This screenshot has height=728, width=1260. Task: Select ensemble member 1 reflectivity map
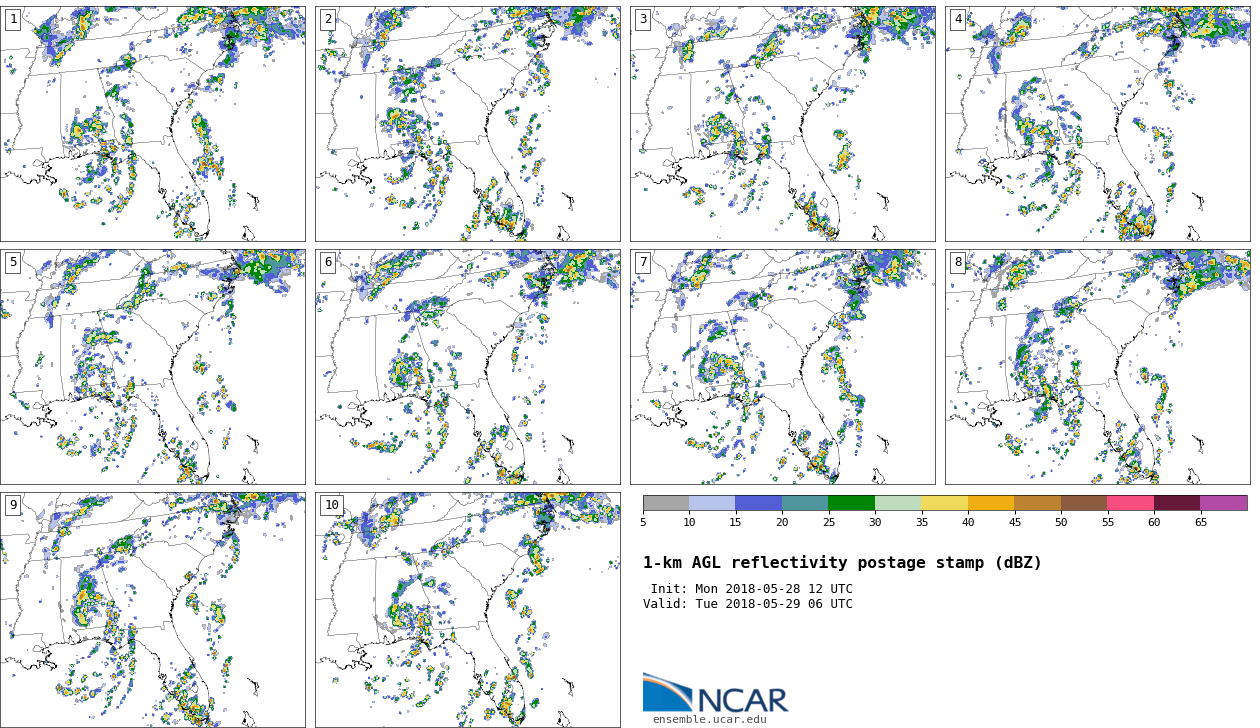click(153, 124)
